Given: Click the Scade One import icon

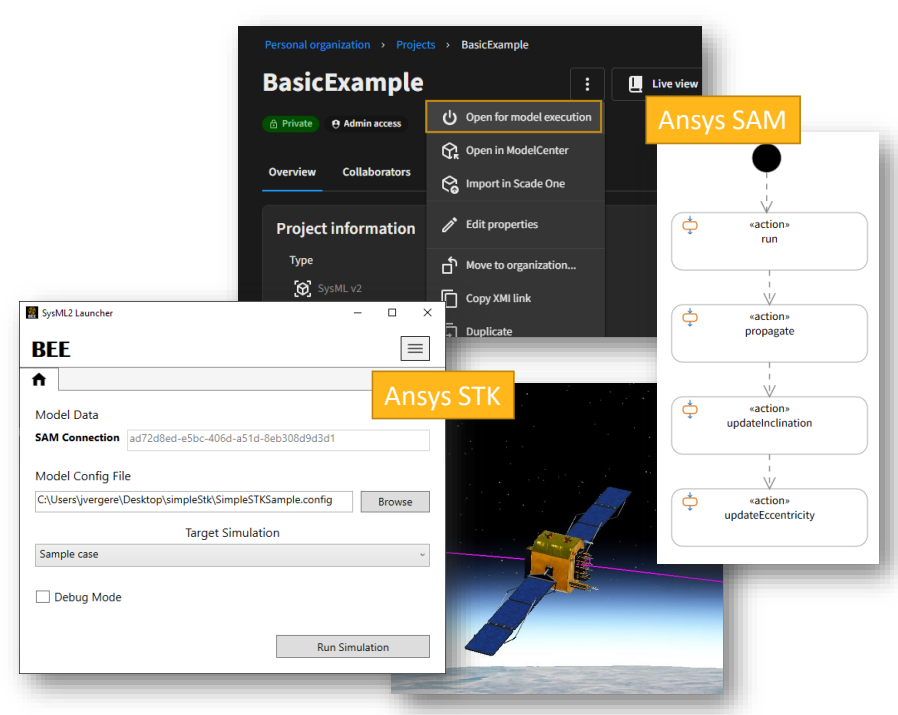Looking at the screenshot, I should pos(450,184).
